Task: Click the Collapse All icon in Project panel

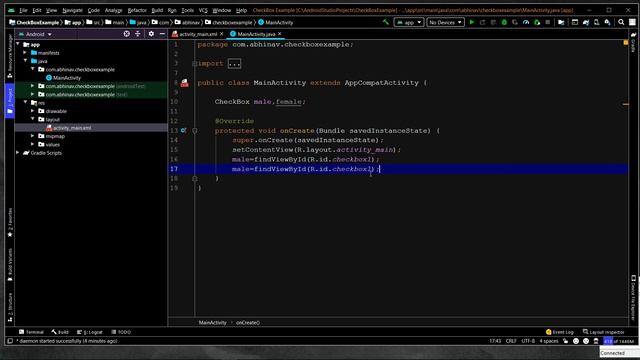Action: 138,34
